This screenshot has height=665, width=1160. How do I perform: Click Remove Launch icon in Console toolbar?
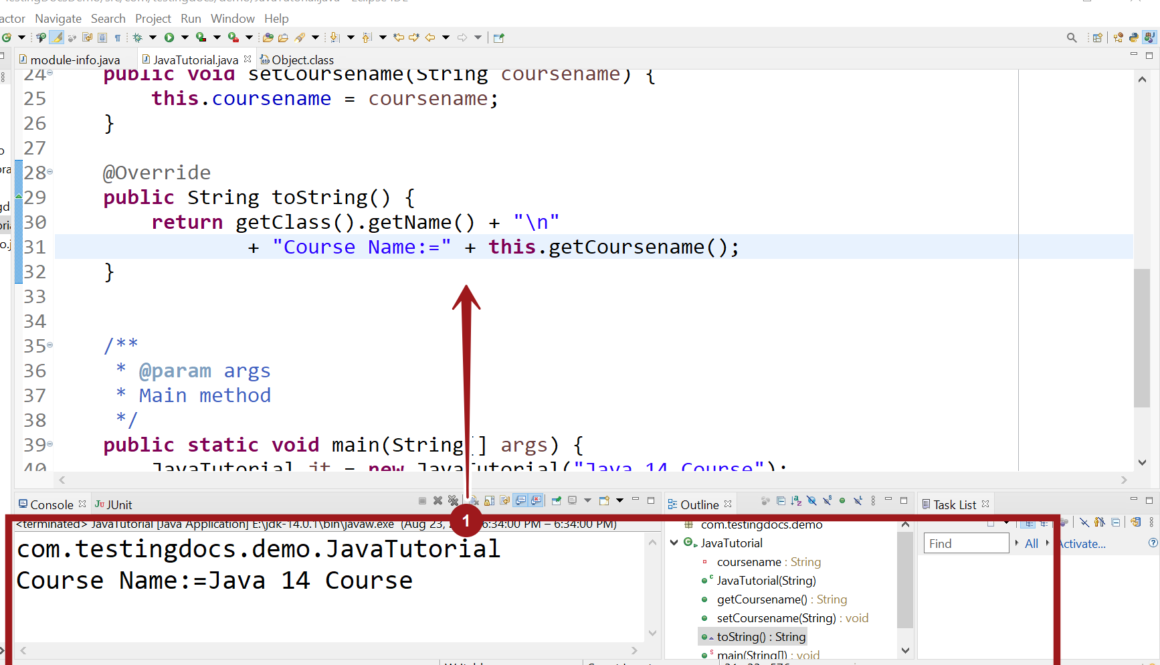pyautogui.click(x=437, y=501)
